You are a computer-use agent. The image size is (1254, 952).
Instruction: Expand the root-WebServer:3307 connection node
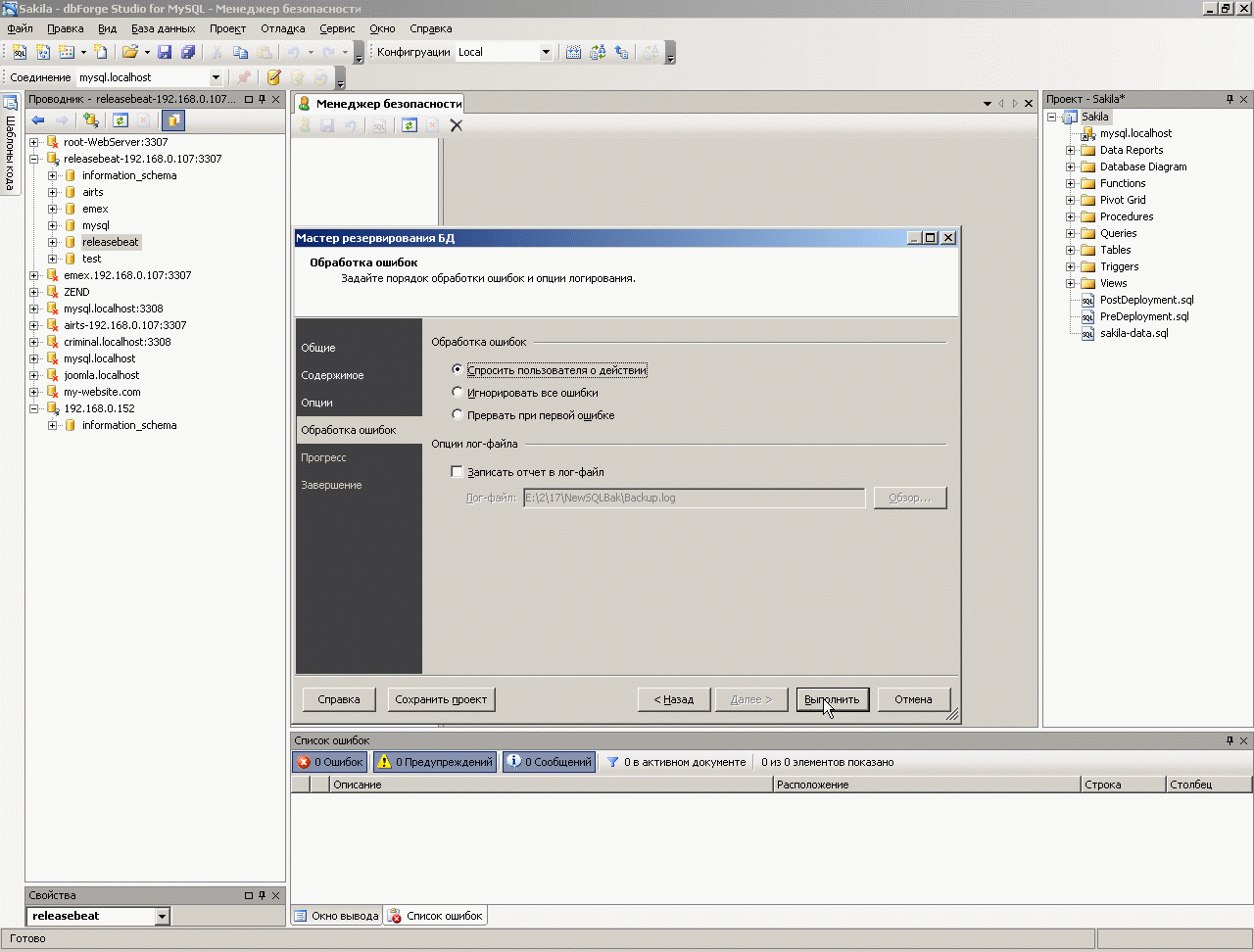click(34, 142)
